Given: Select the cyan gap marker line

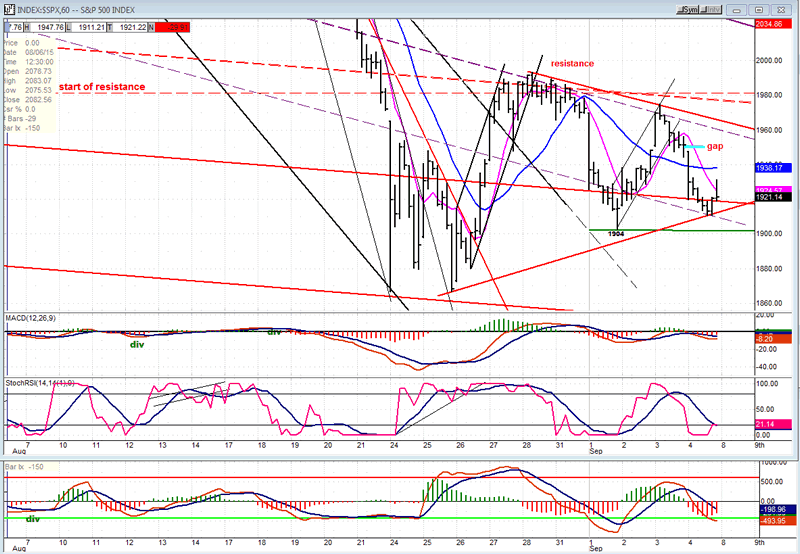Looking at the screenshot, I should point(692,147).
